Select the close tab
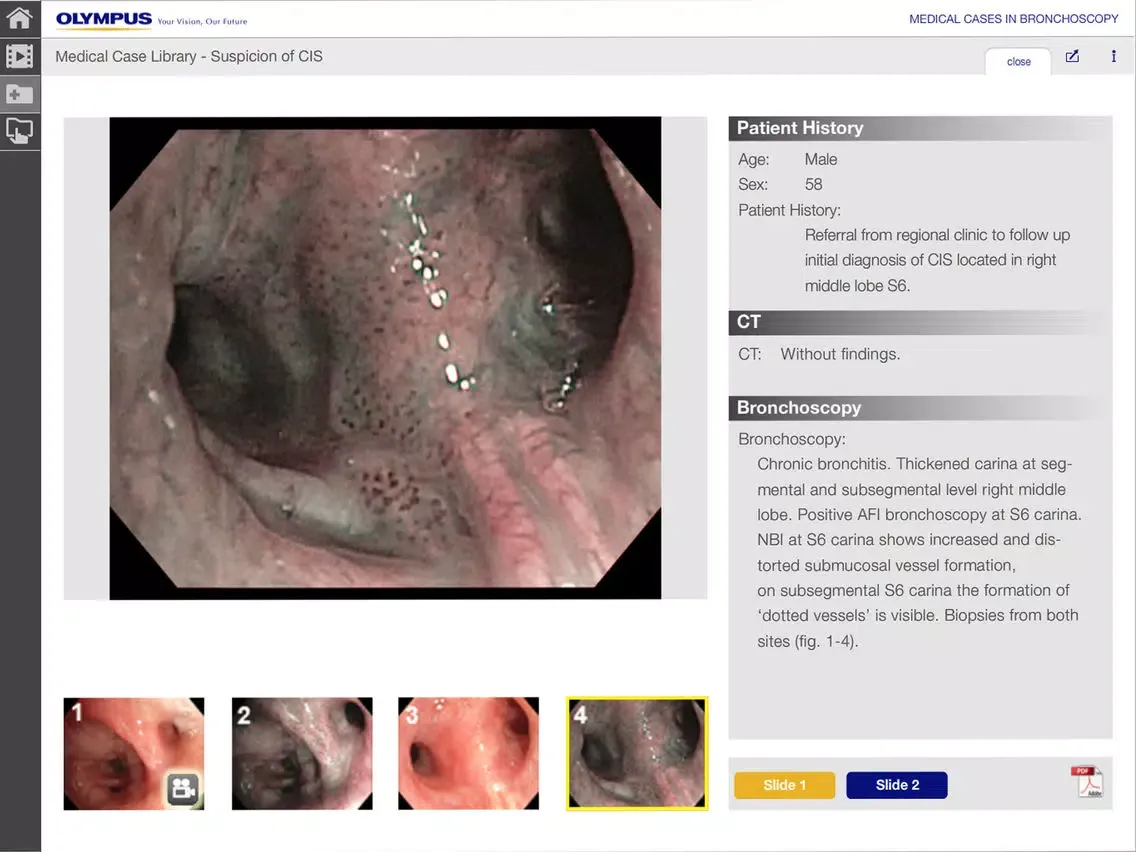The image size is (1136, 852). point(1018,62)
